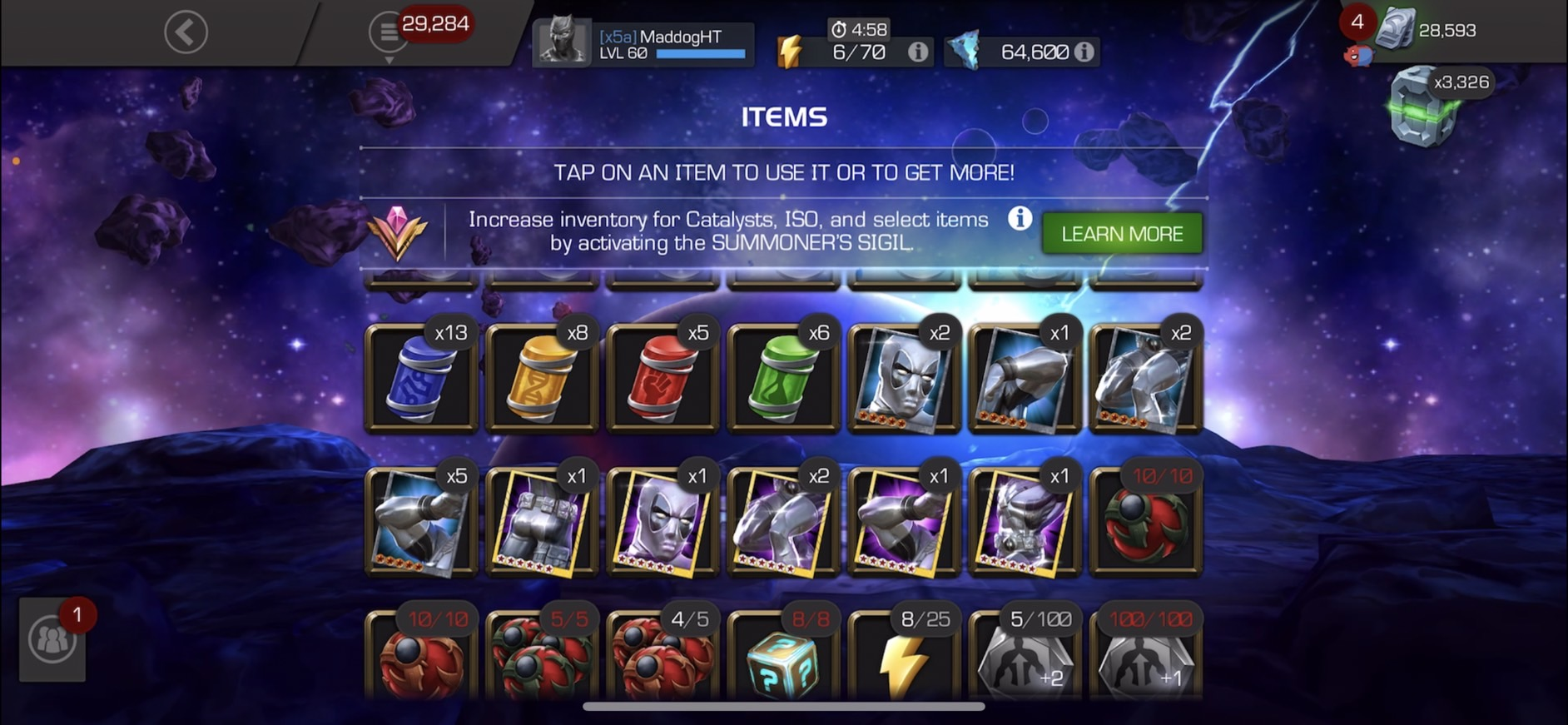Select the green catalyst canister x6
The height and width of the screenshot is (725, 1568).
pos(783,378)
